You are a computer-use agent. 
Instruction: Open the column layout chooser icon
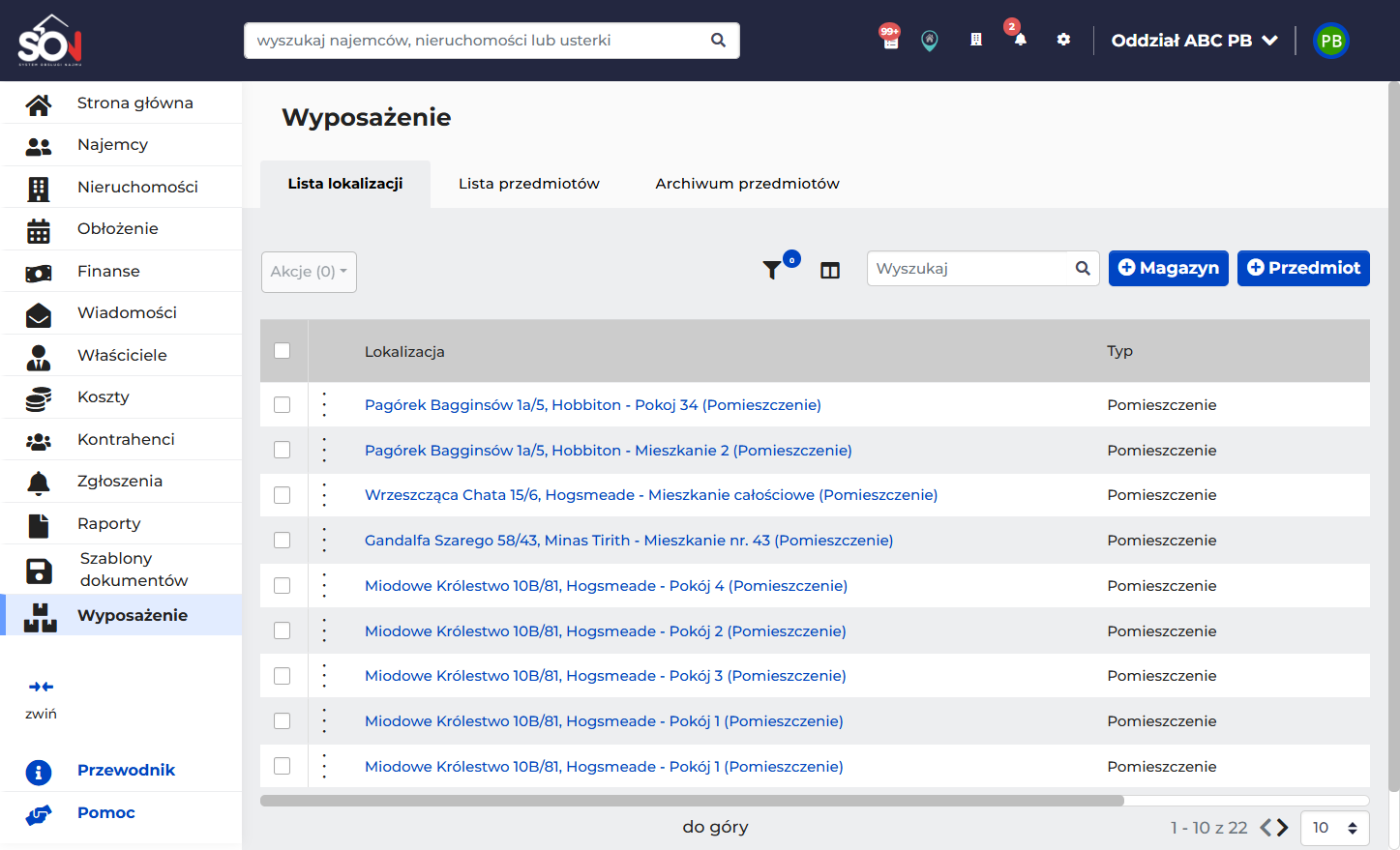830,271
